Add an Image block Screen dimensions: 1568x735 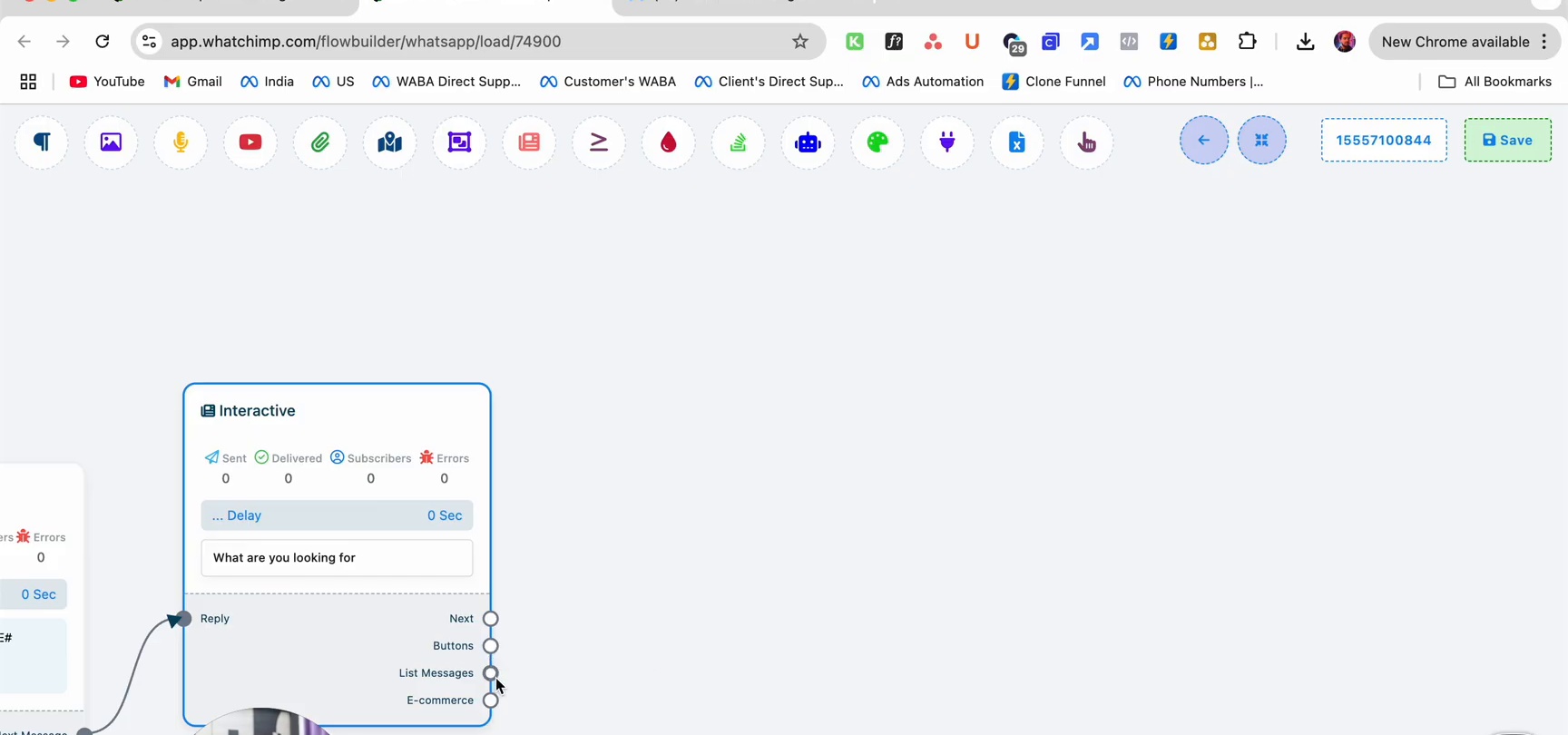click(111, 142)
